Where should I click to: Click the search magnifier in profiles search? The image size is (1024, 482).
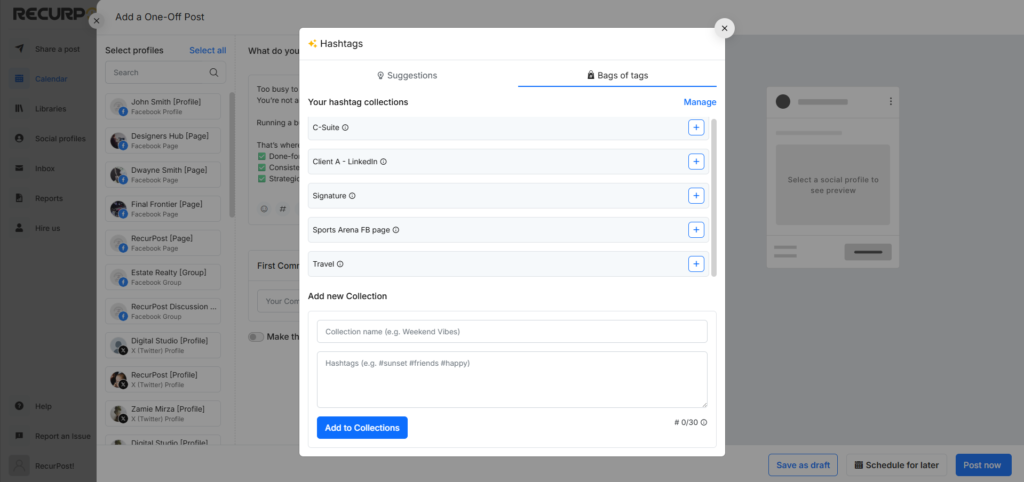[x=214, y=72]
